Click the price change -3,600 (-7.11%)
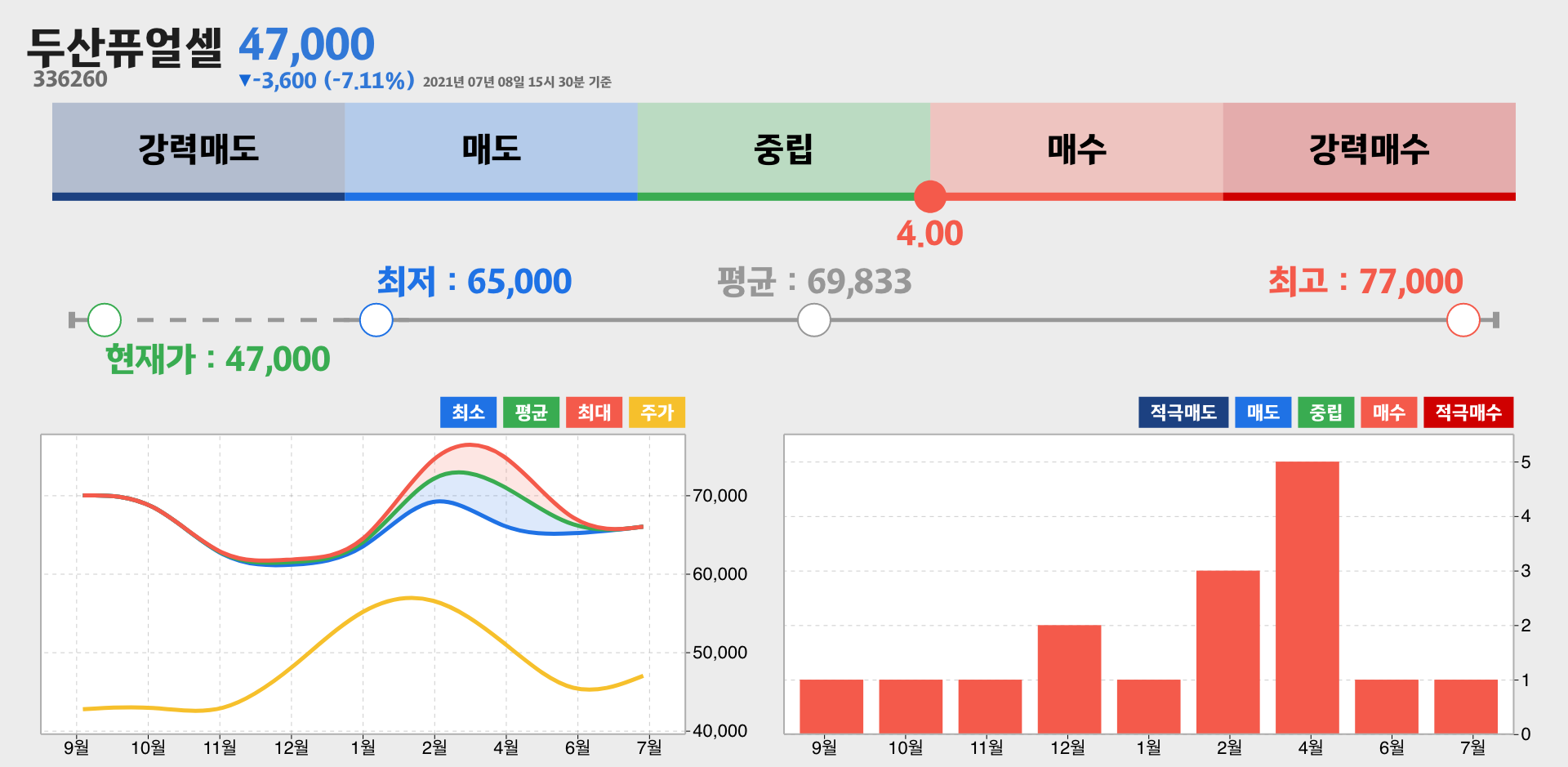 pos(326,80)
